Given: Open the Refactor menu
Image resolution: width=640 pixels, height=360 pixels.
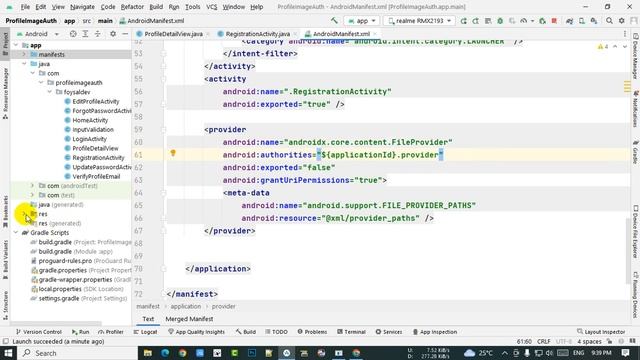Looking at the screenshot, I should (132, 7).
